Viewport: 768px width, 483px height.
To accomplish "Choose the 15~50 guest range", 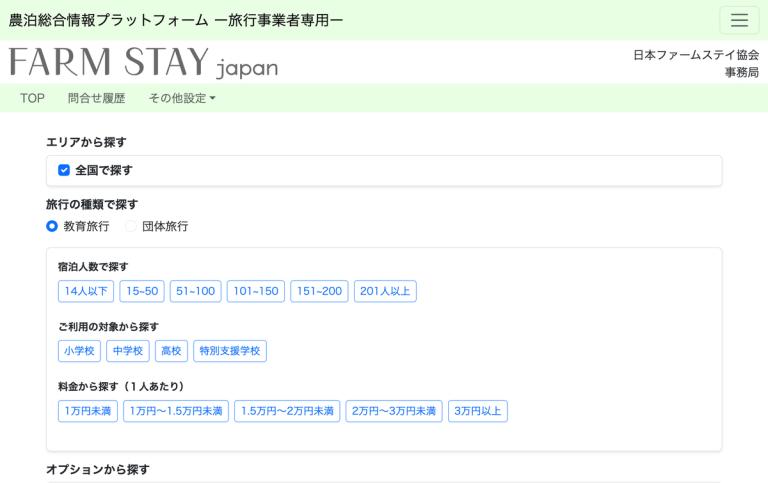I will (141, 291).
